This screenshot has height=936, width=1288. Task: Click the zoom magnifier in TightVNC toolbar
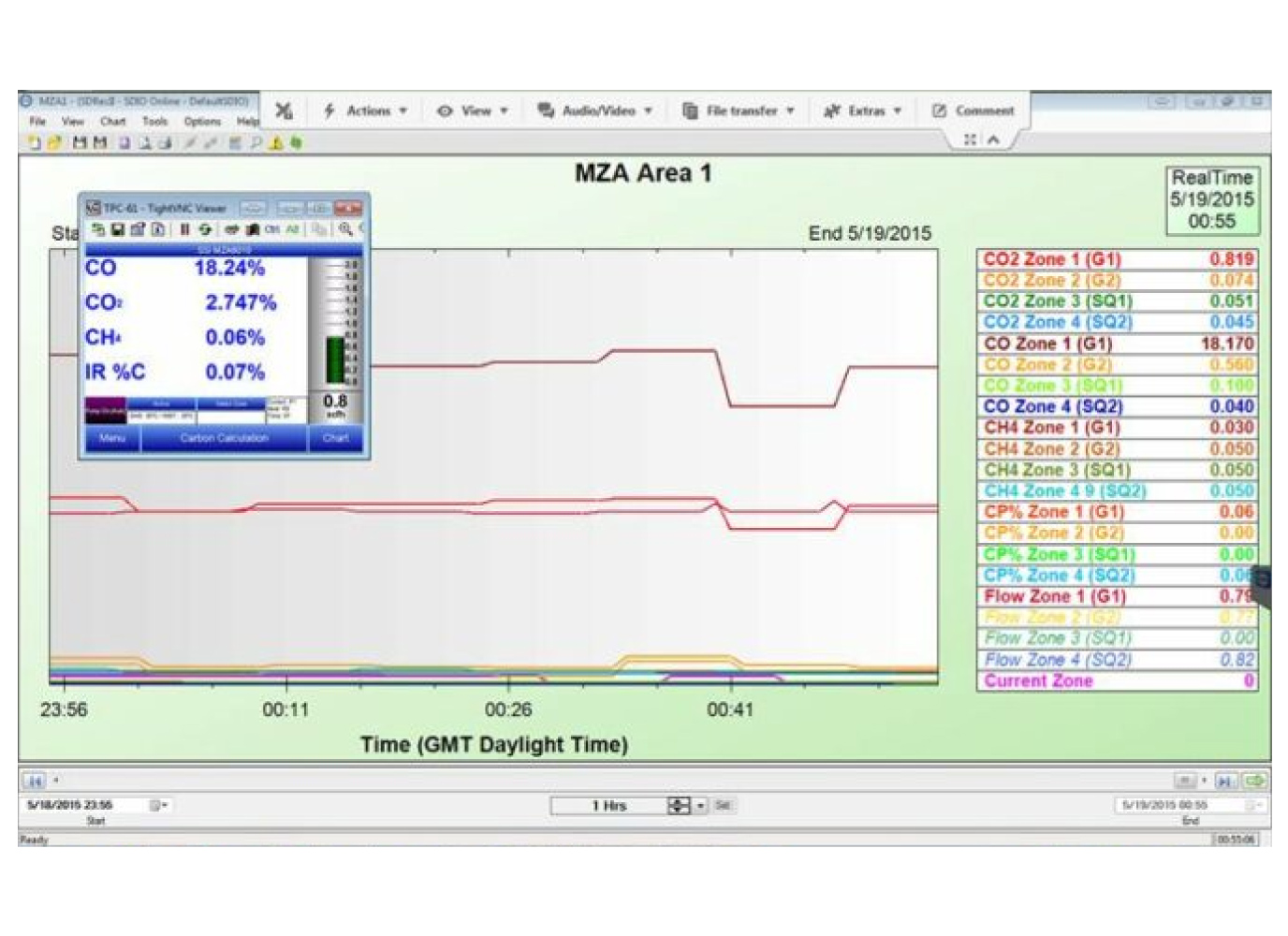point(345,229)
